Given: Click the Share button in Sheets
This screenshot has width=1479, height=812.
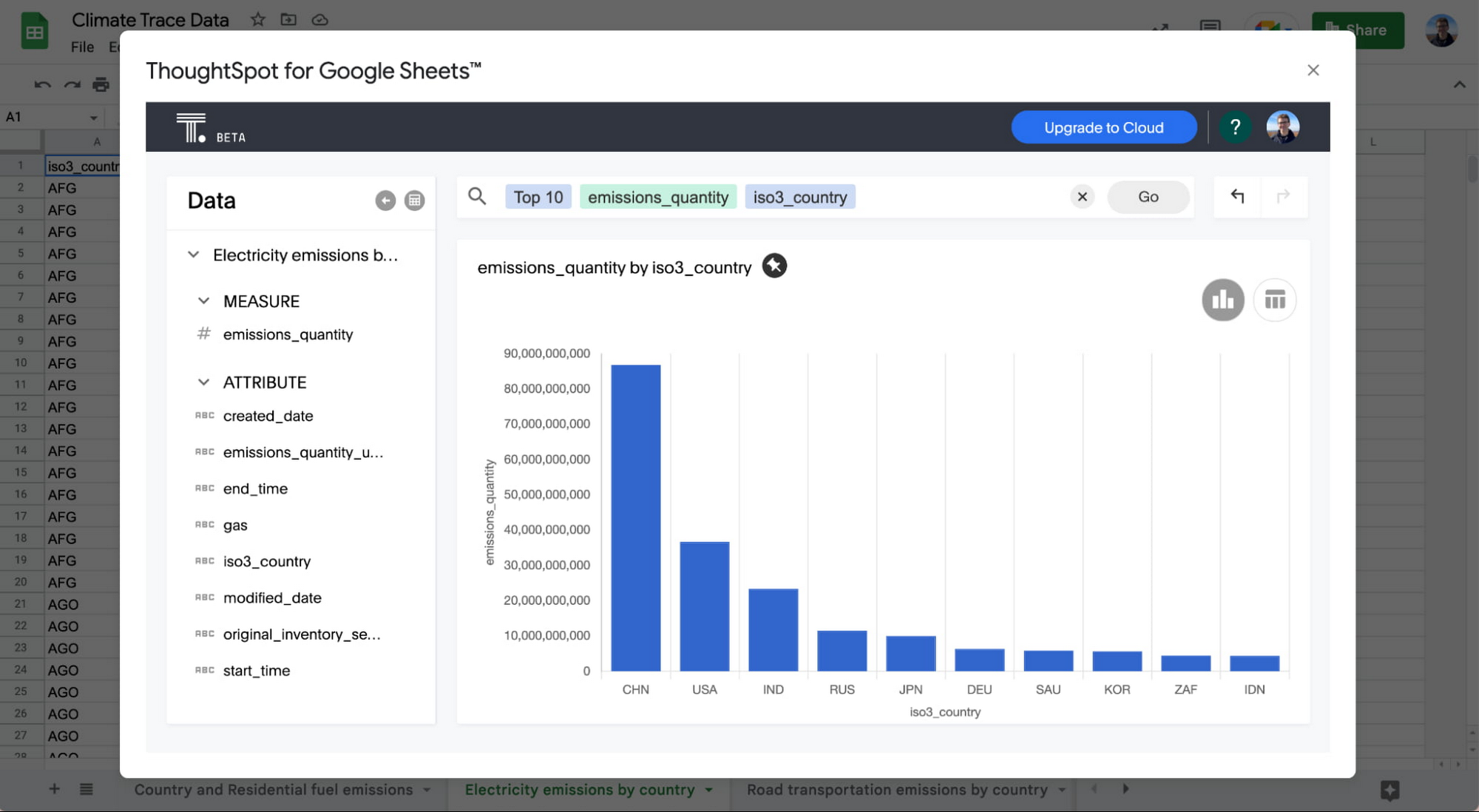Looking at the screenshot, I should (x=1358, y=30).
